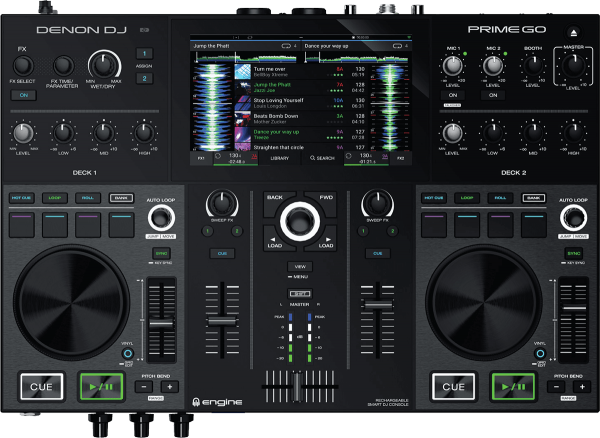Viewport: 600px width, 438px height.
Task: Enable SYNC on Deck 1
Action: pos(161,253)
